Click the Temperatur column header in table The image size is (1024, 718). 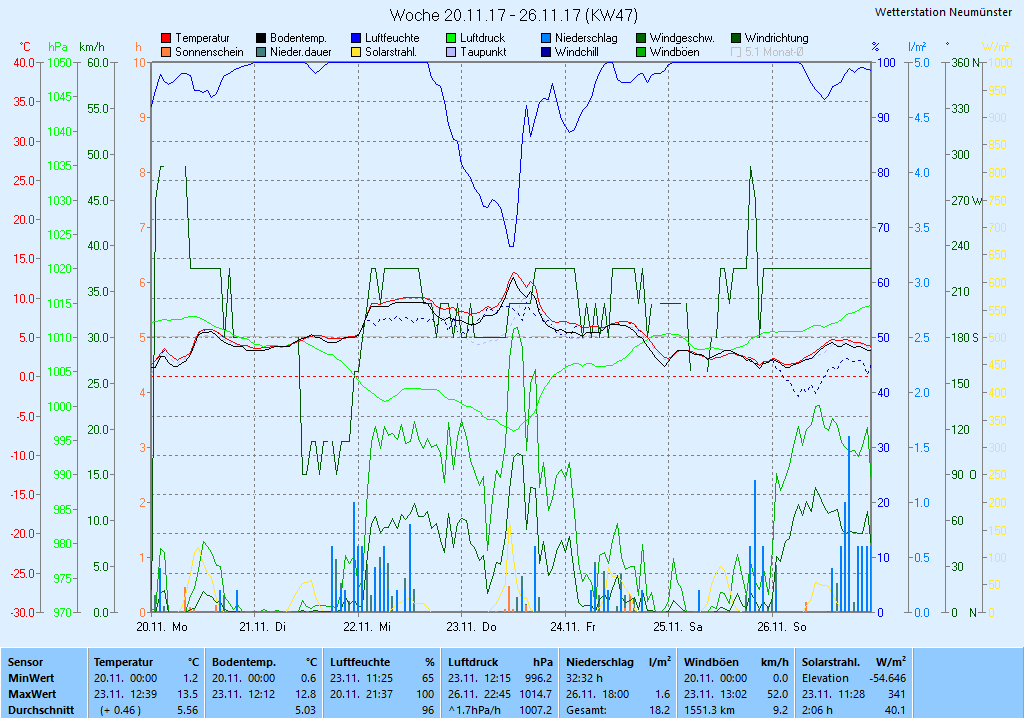click(123, 662)
